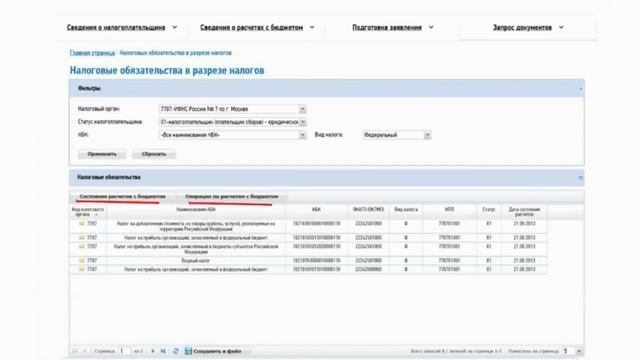Switch to Состояние расчетов с бюджетом tab

coord(122,197)
